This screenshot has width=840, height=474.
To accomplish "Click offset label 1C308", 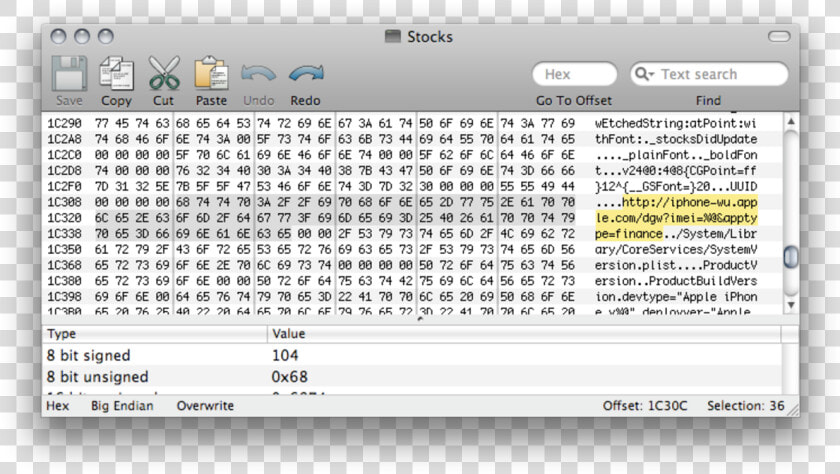I will pyautogui.click(x=64, y=202).
